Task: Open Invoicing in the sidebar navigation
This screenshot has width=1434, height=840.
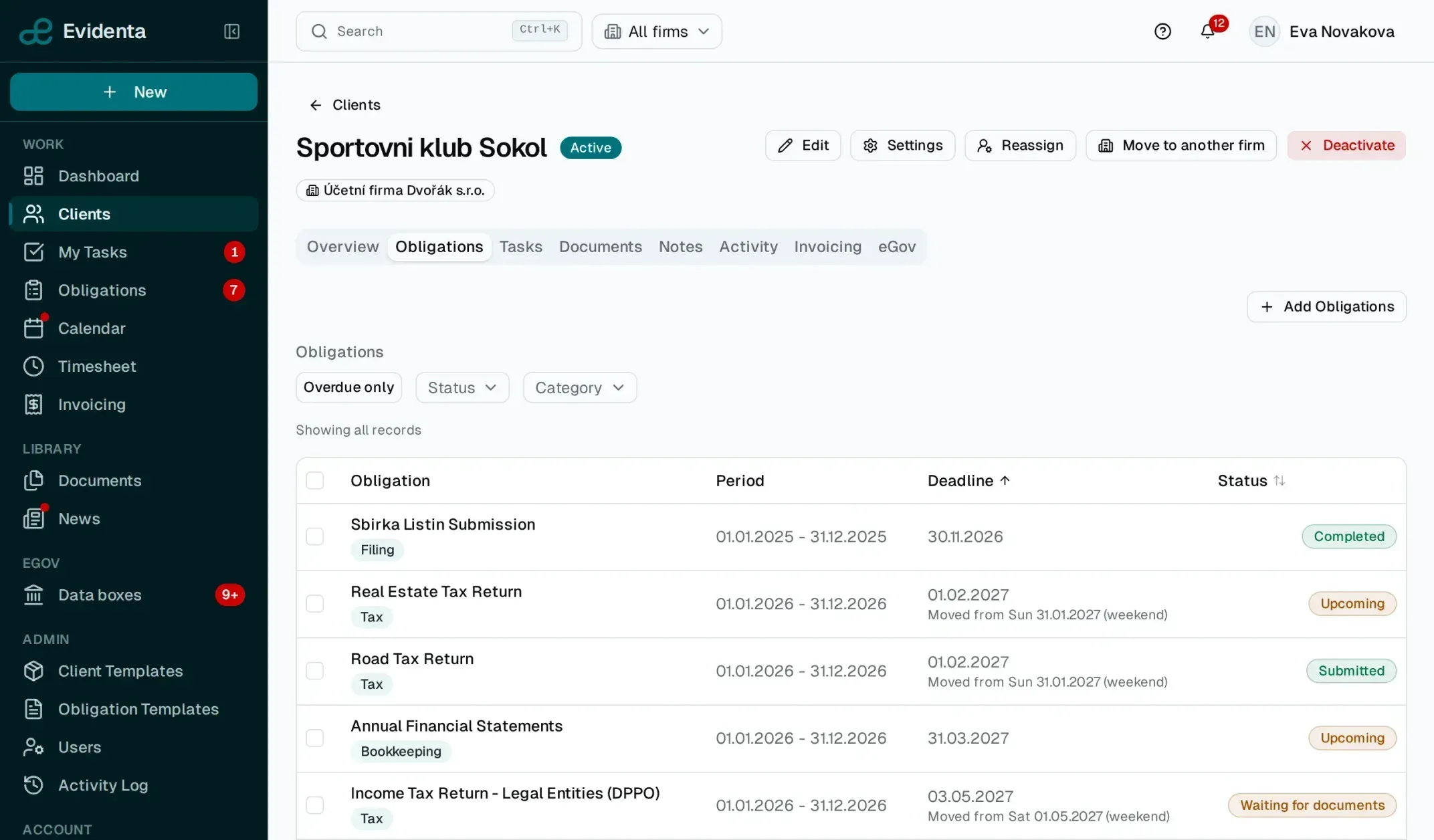Action: pos(134,405)
